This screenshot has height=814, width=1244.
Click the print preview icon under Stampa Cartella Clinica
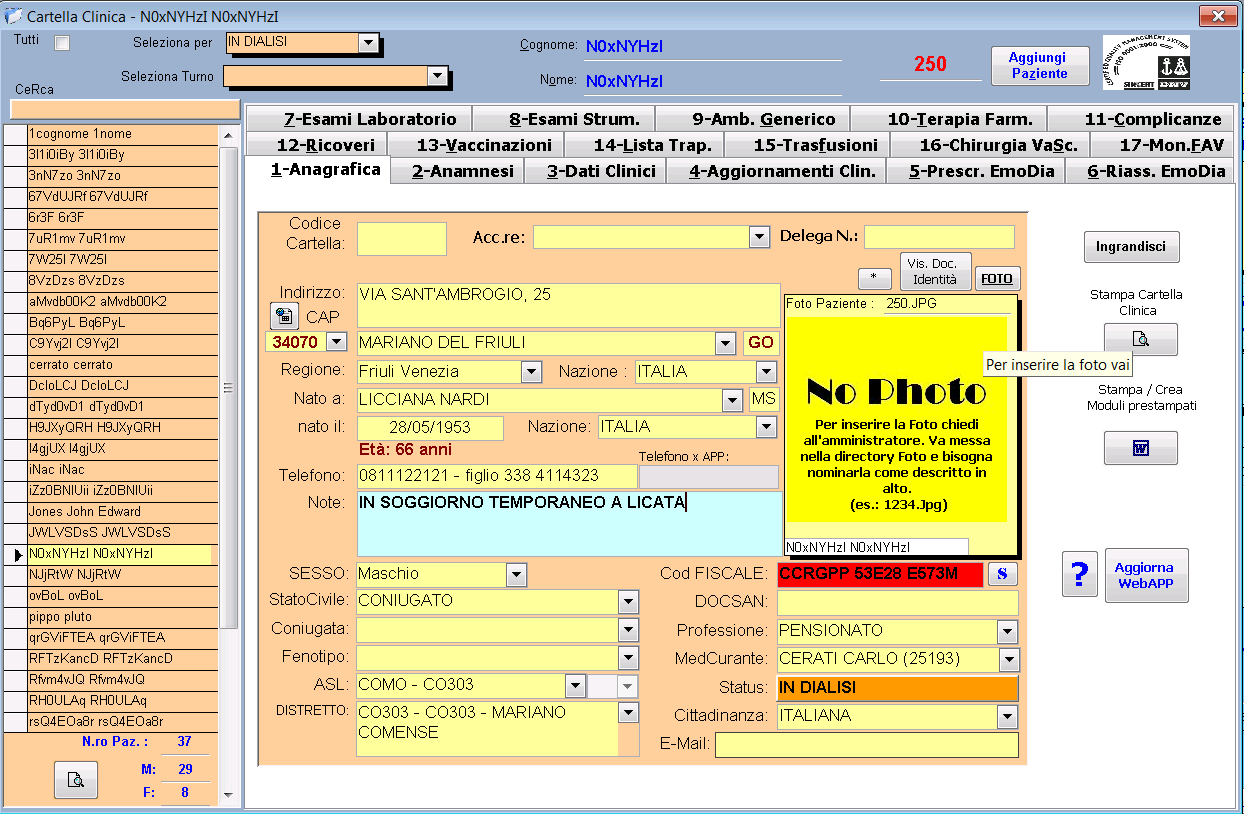tap(1140, 340)
